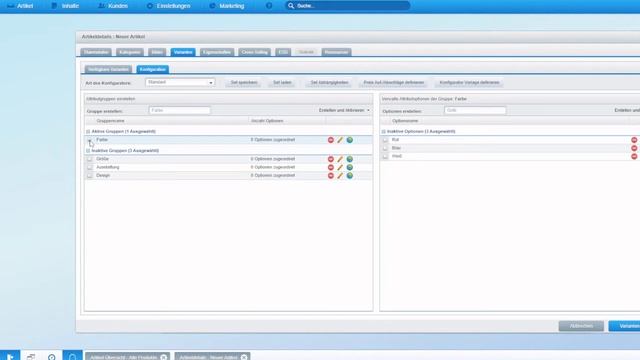Switch to the ESD tab

(283, 52)
